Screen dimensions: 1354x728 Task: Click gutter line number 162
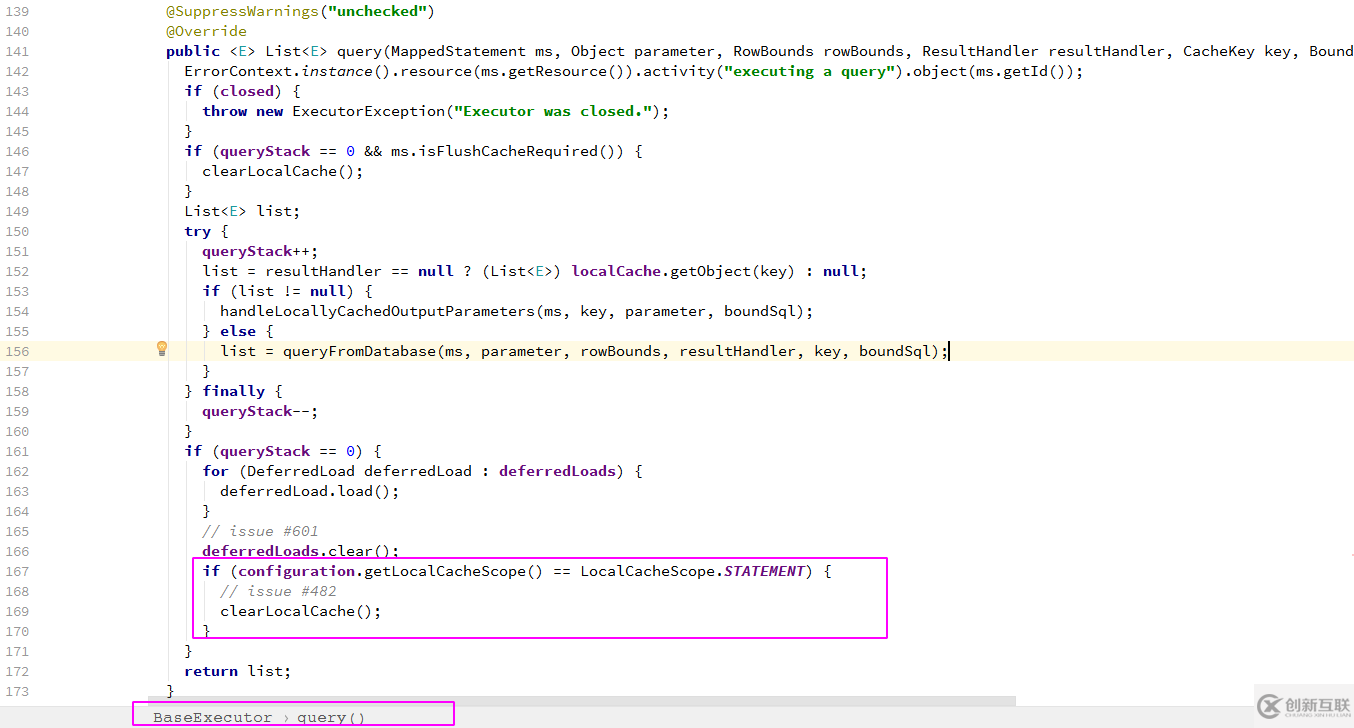pos(17,471)
